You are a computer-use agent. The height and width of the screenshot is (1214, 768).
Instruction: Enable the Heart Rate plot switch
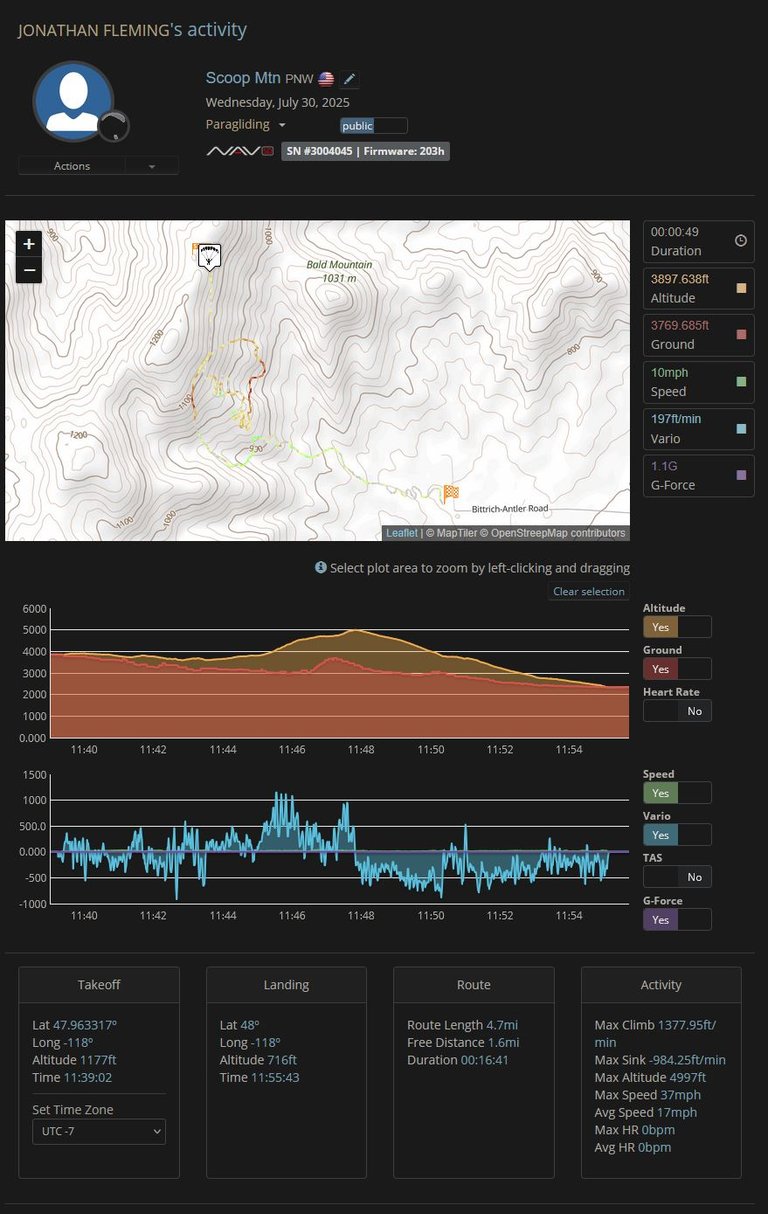point(677,711)
